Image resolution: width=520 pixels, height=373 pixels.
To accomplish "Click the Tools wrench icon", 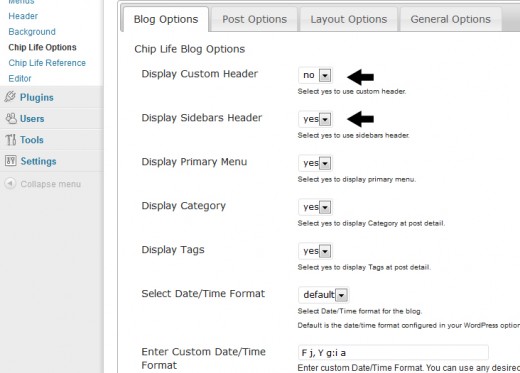I will [x=11, y=140].
